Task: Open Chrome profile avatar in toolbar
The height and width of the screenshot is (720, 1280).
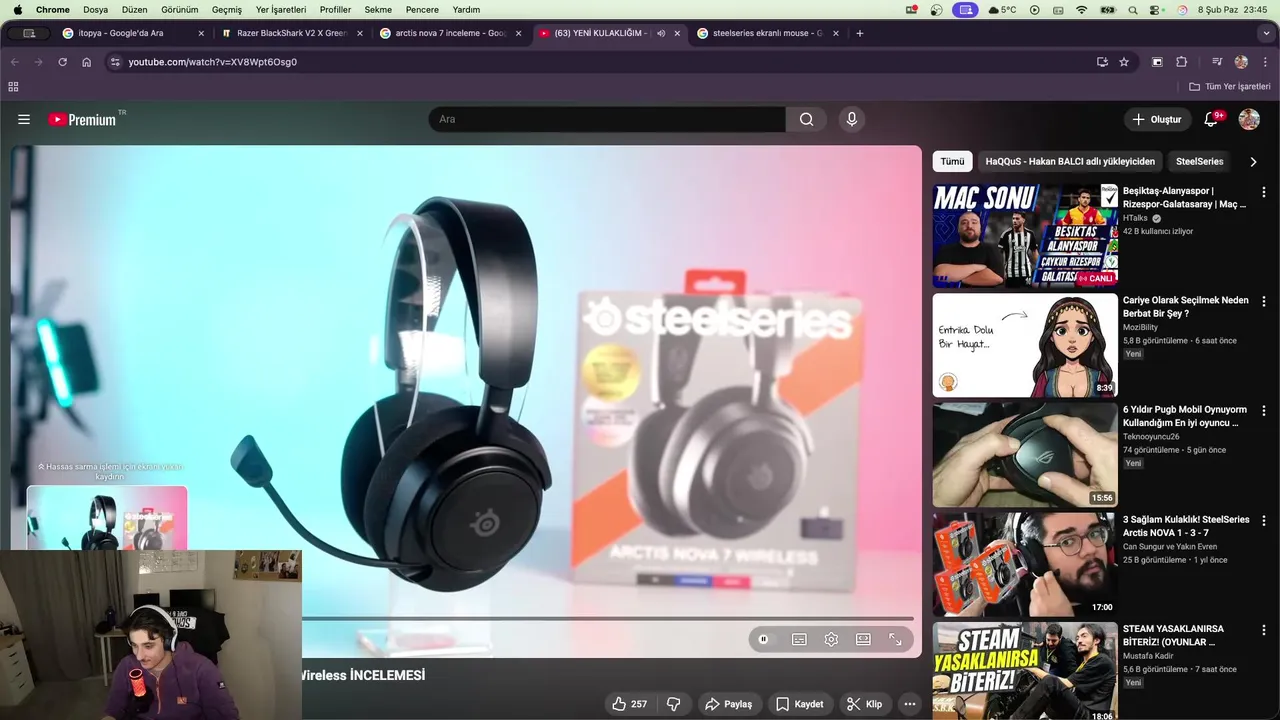Action: (1241, 62)
